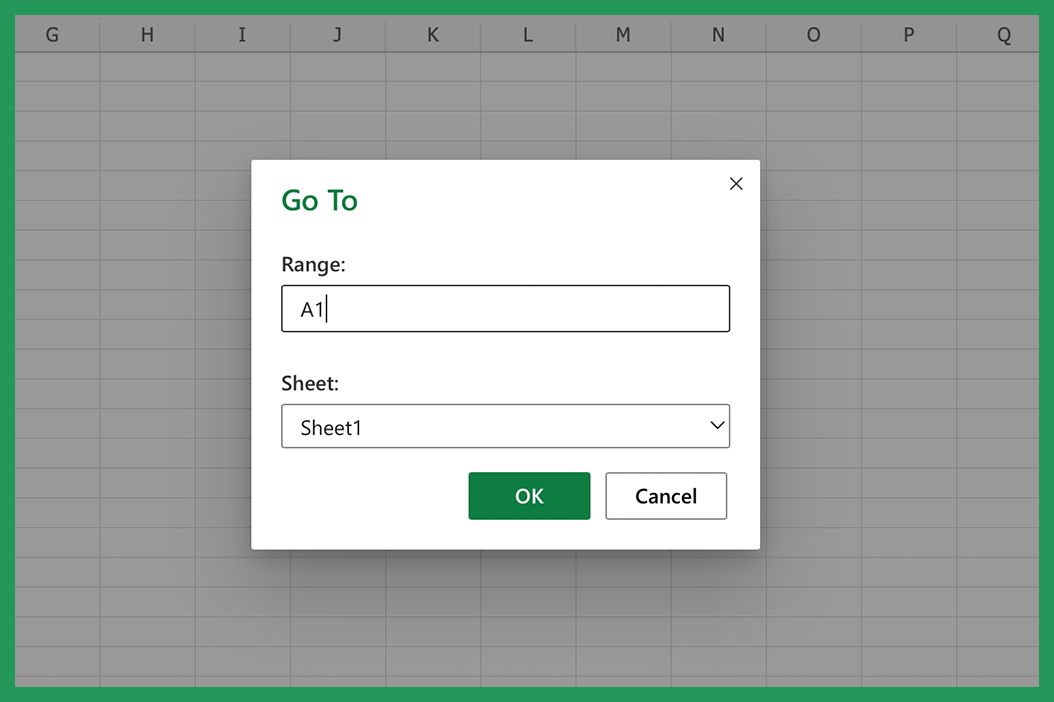
Task: Select column header M
Action: (x=622, y=34)
